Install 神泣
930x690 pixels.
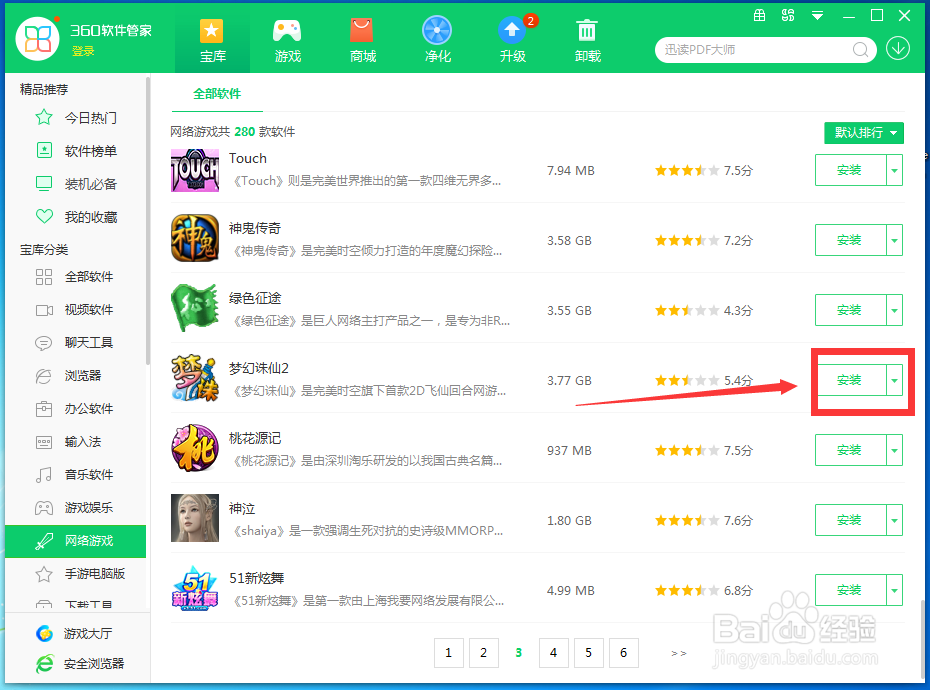pos(851,520)
